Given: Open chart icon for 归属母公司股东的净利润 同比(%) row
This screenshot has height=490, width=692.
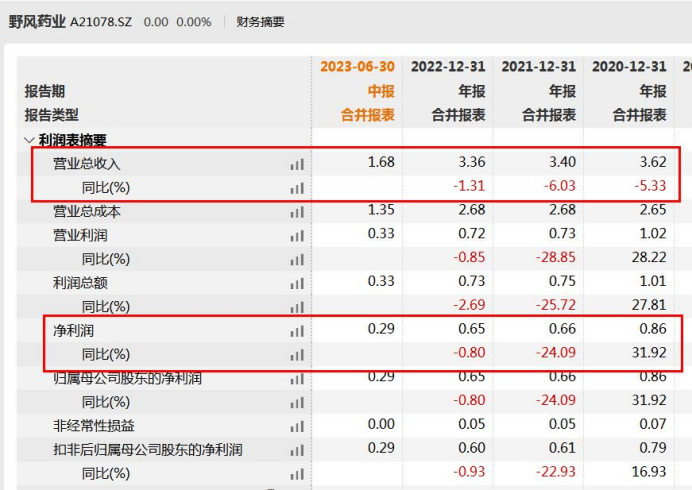Looking at the screenshot, I should pos(297,403).
